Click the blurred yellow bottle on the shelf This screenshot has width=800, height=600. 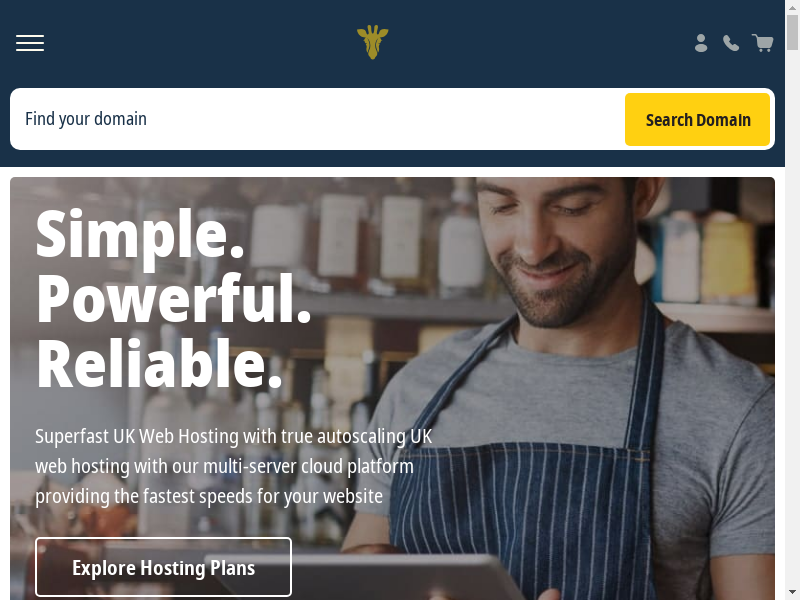click(x=729, y=259)
